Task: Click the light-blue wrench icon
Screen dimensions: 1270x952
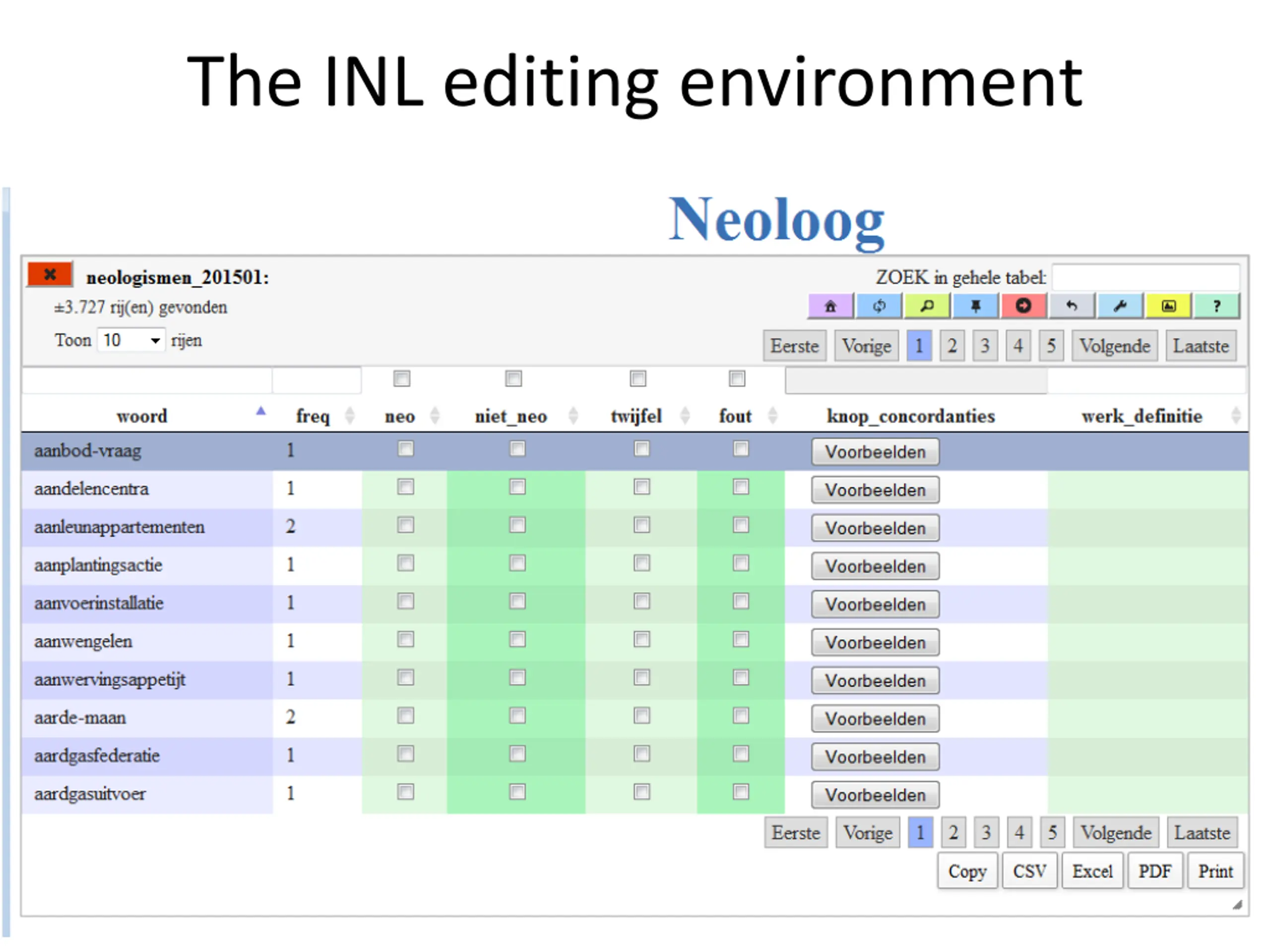Action: 1120,306
